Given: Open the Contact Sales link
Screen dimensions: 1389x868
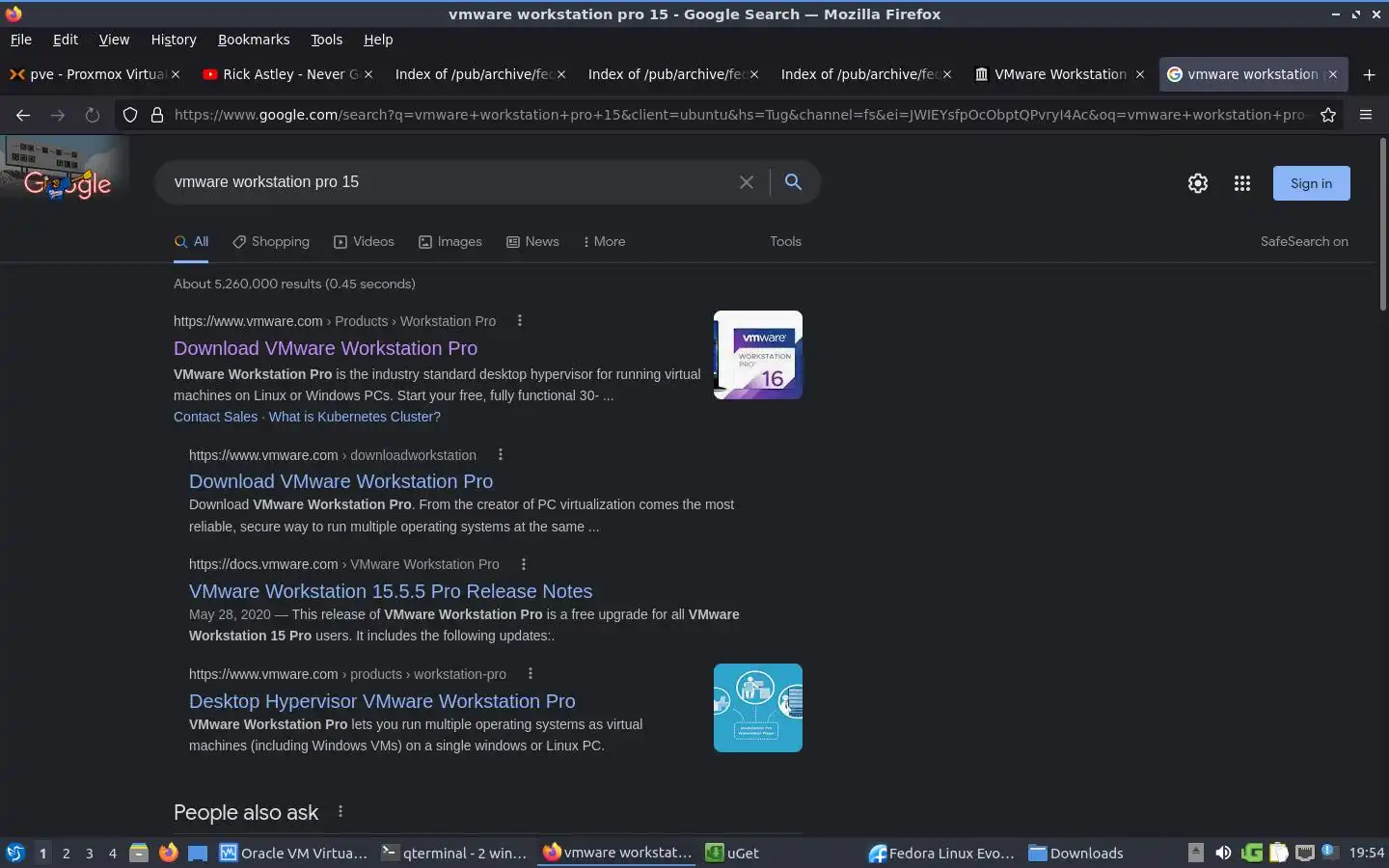Looking at the screenshot, I should (215, 417).
